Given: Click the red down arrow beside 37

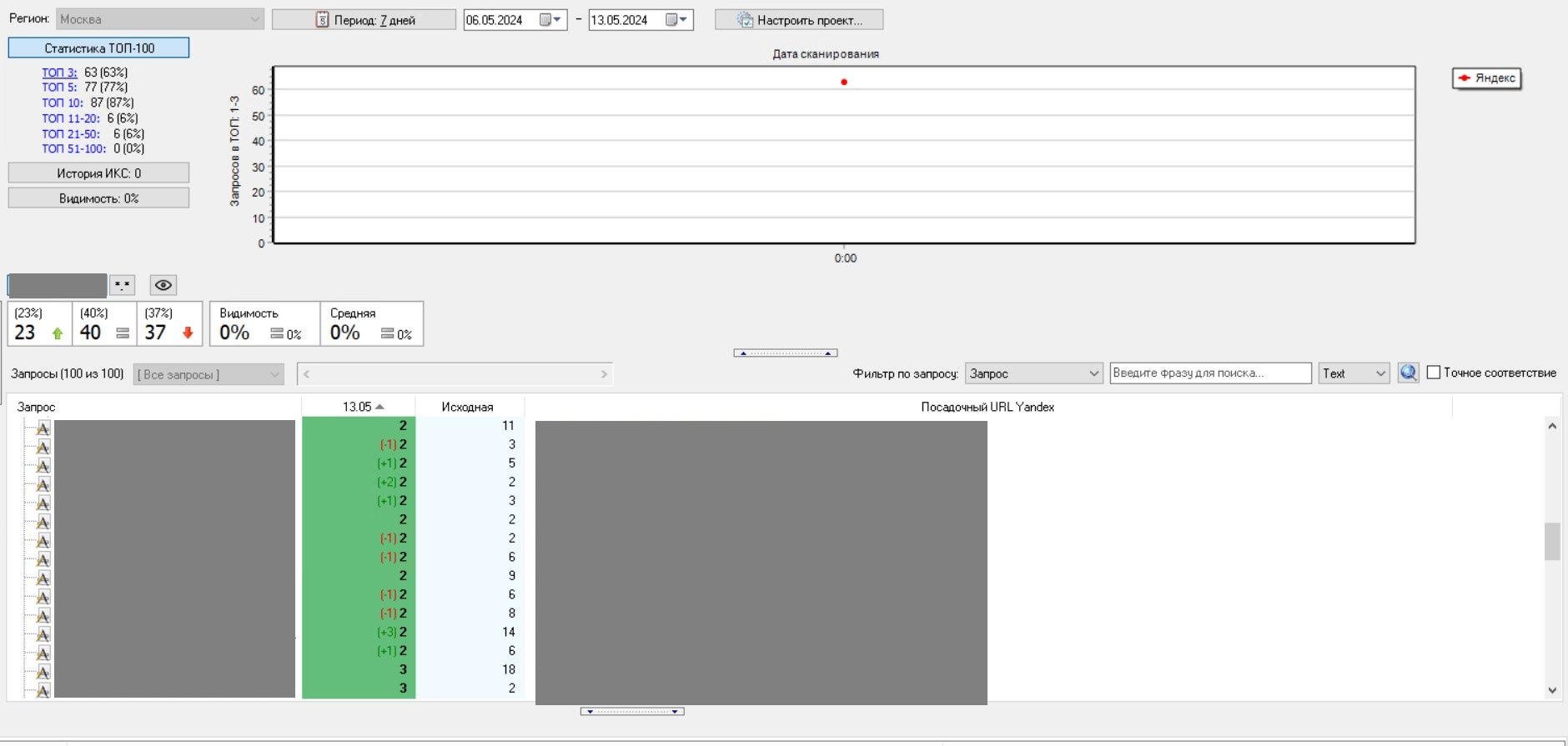Looking at the screenshot, I should coord(188,333).
